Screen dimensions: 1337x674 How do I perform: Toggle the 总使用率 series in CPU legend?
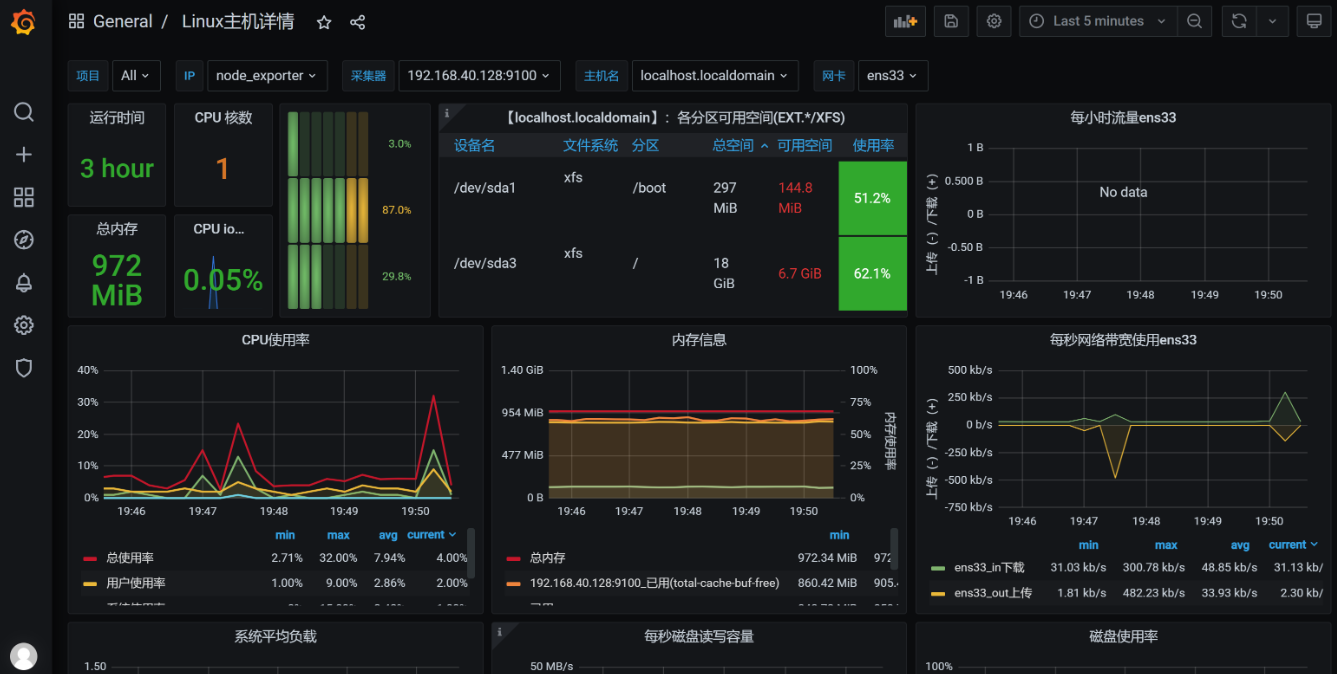(x=130, y=558)
